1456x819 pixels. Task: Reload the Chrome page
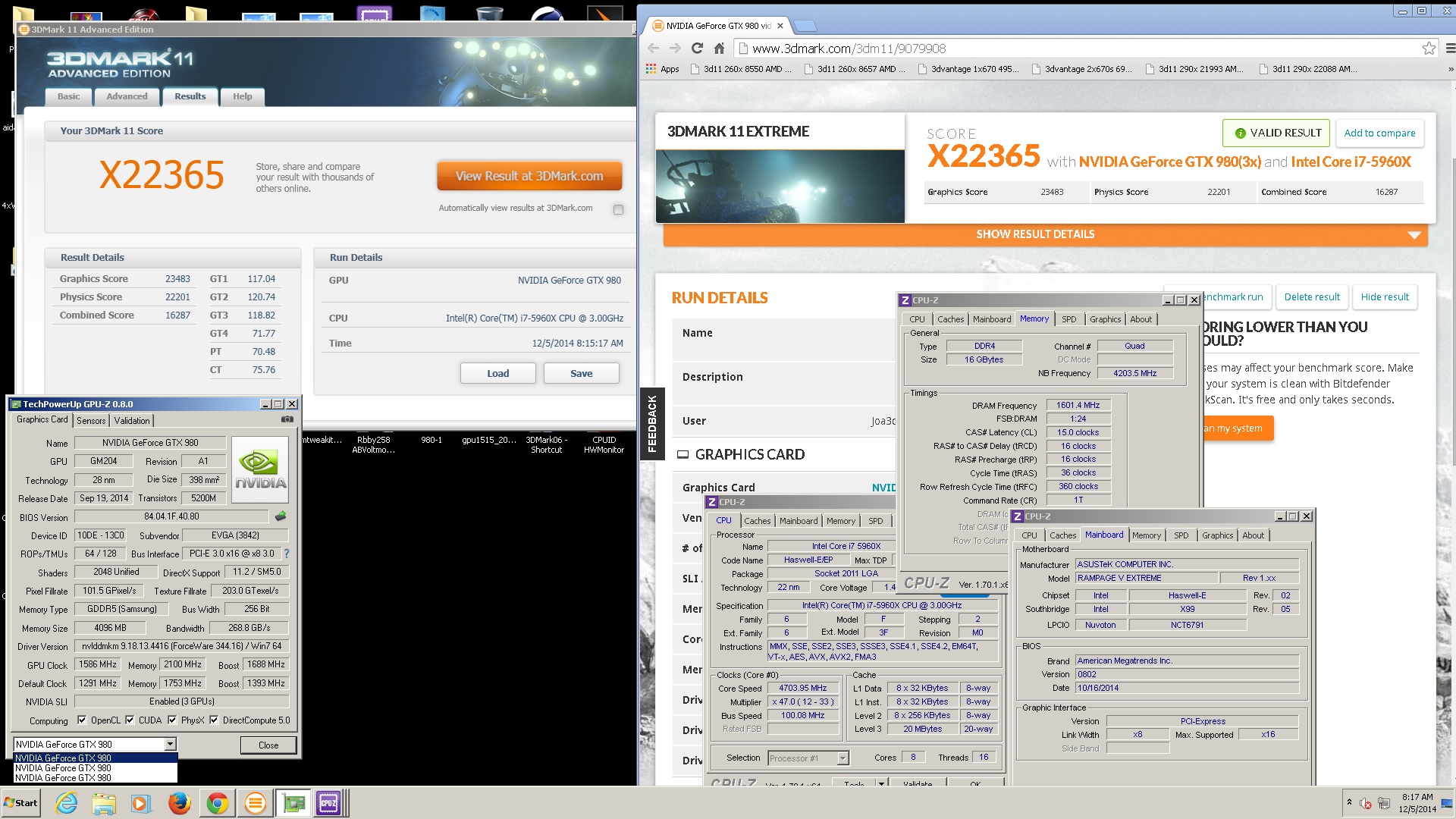[x=697, y=49]
